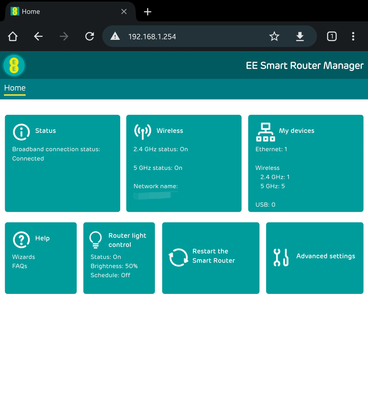368x400 pixels.
Task: Navigate back in the browser
Action: pyautogui.click(x=38, y=36)
